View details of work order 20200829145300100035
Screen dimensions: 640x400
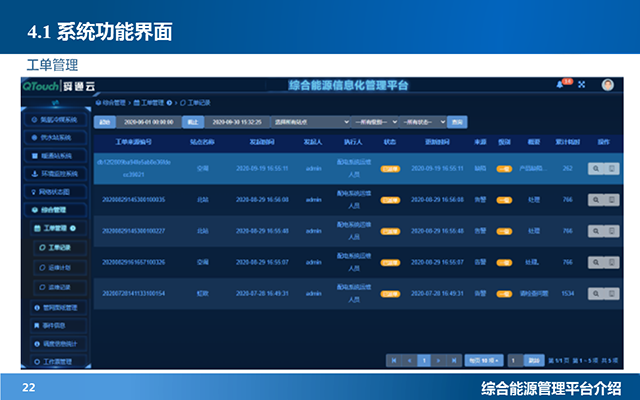tap(596, 200)
